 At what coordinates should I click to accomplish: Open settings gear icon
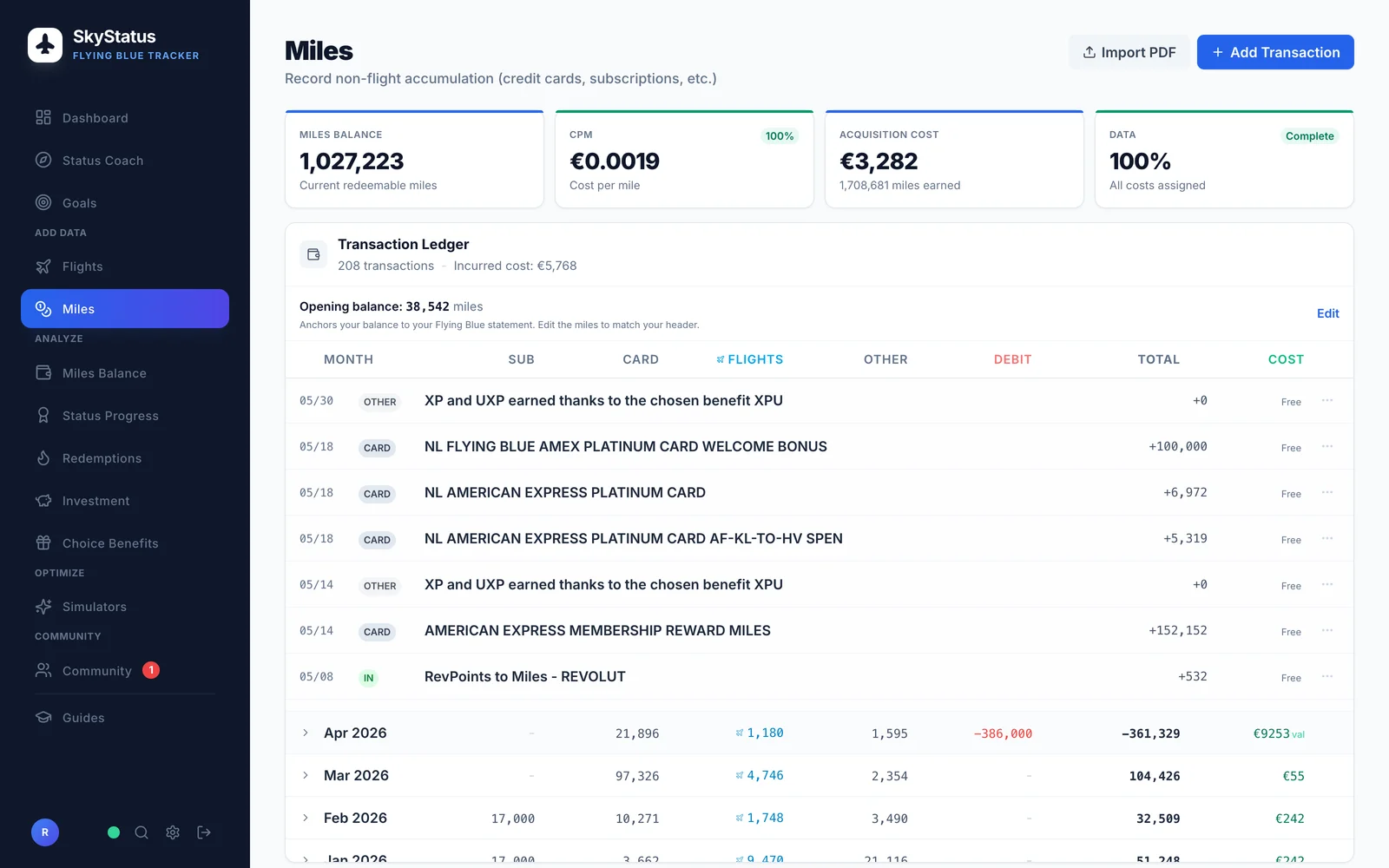173,832
